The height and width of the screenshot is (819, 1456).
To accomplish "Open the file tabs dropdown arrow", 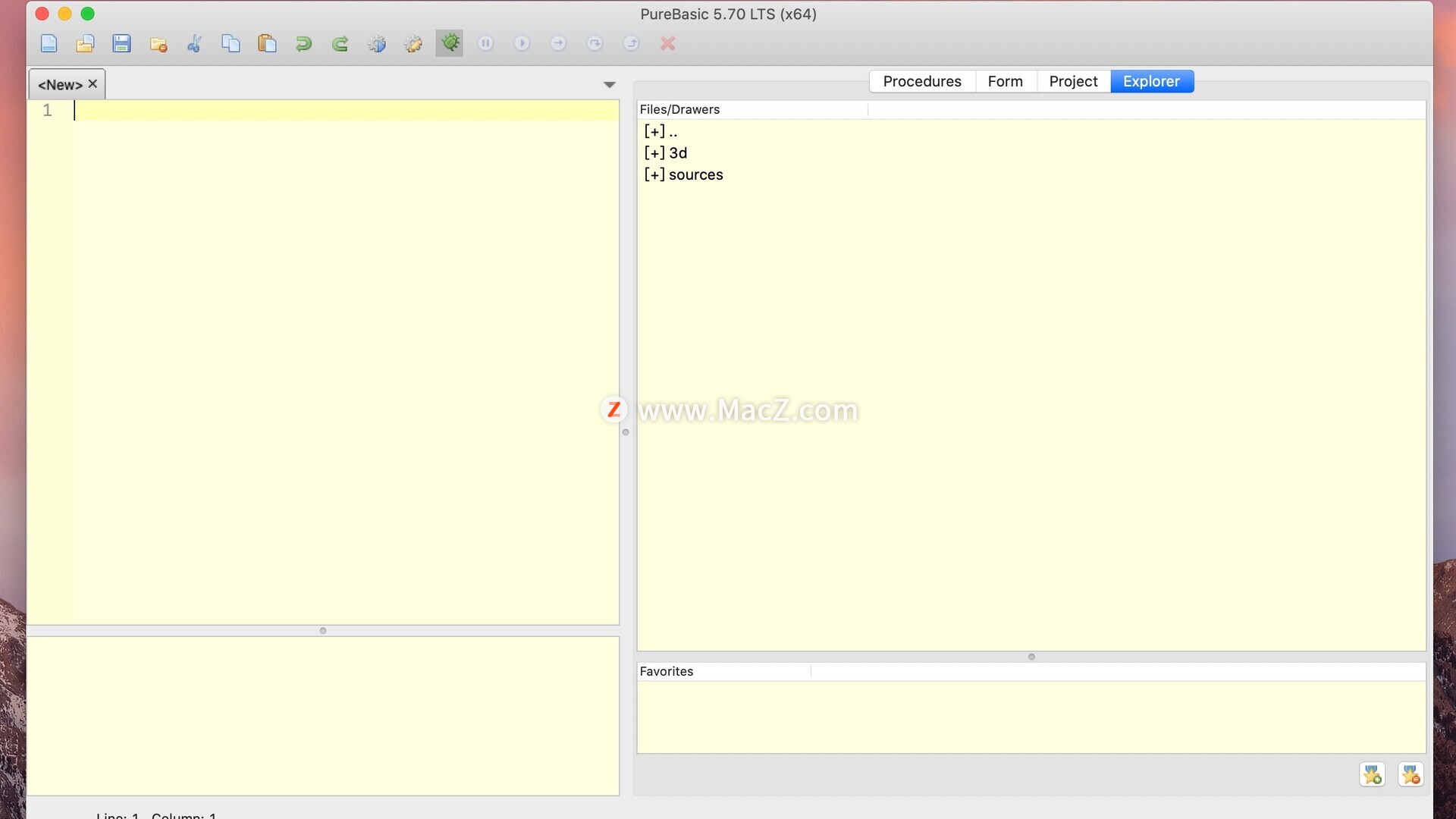I will tap(609, 85).
